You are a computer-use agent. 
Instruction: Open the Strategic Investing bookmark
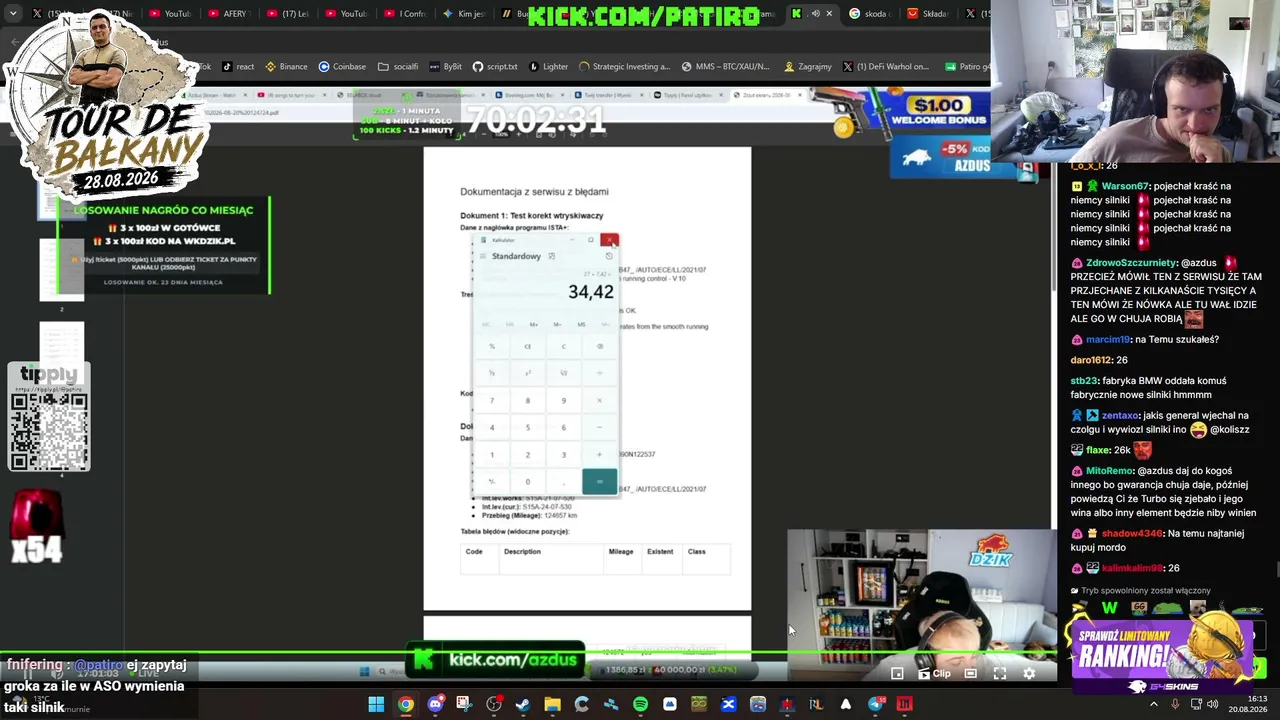[625, 67]
